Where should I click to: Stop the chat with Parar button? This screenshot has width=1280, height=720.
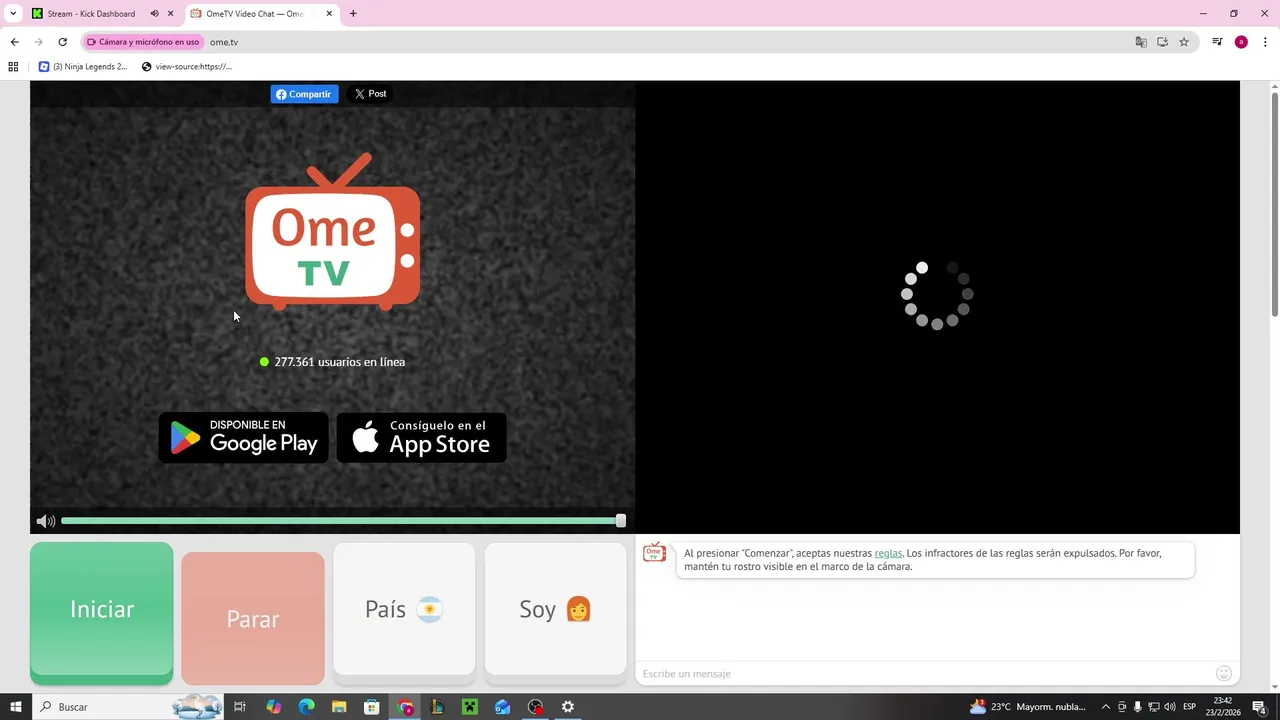(x=253, y=618)
